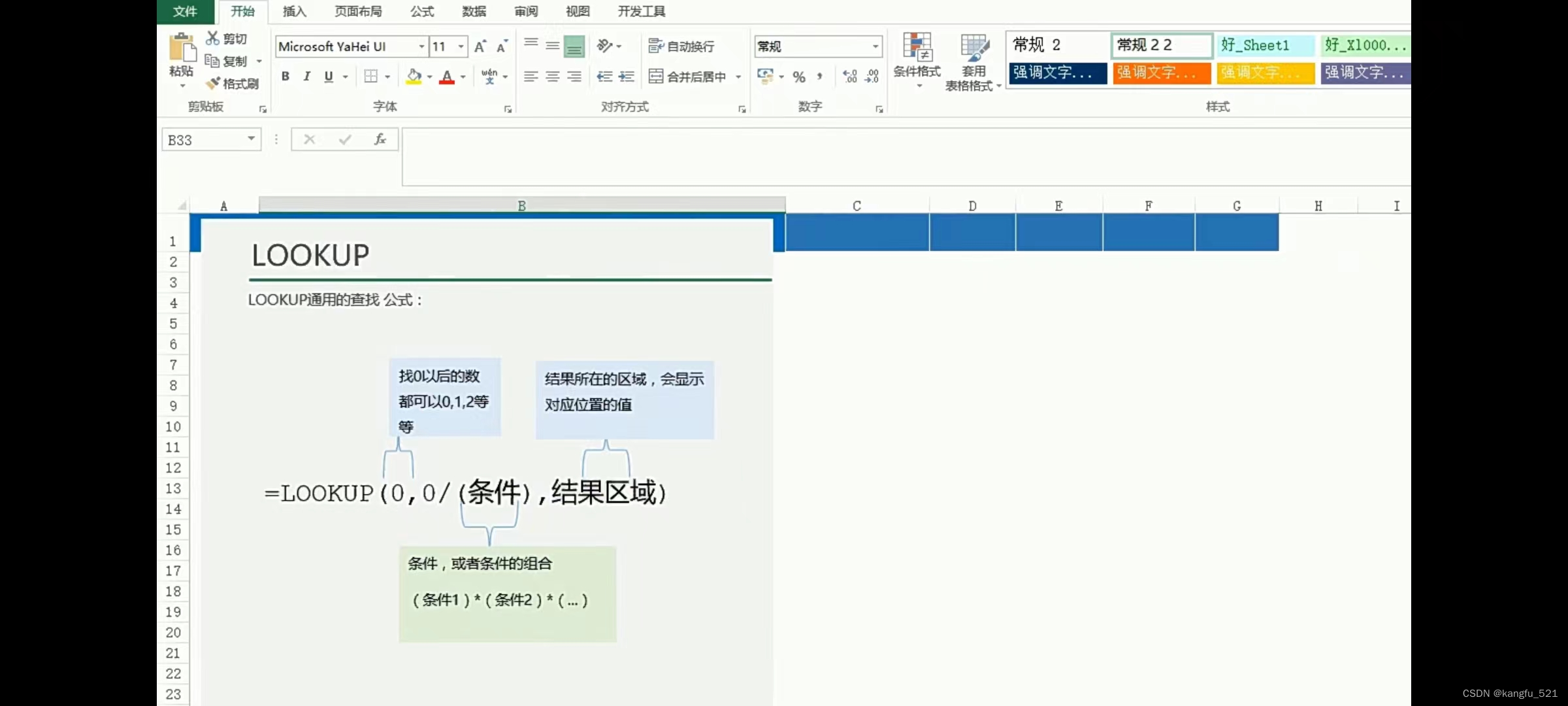The image size is (1568, 706).
Task: Switch to Data (数据) tab
Action: 474,11
